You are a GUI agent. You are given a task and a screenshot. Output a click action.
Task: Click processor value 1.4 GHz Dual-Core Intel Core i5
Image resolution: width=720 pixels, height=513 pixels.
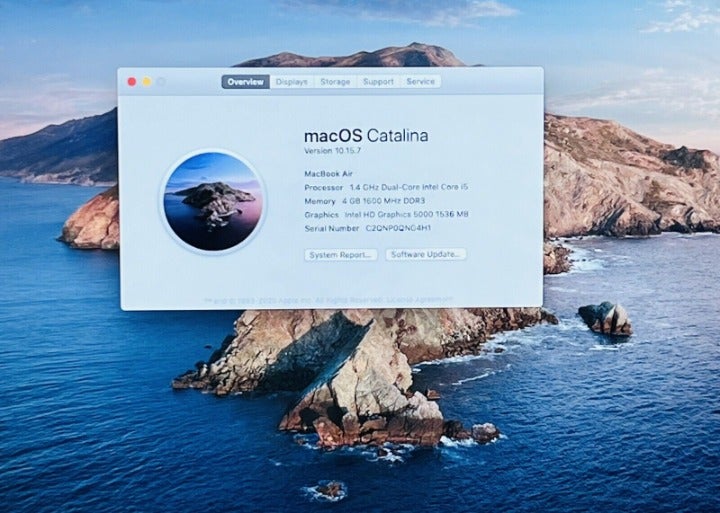point(409,187)
